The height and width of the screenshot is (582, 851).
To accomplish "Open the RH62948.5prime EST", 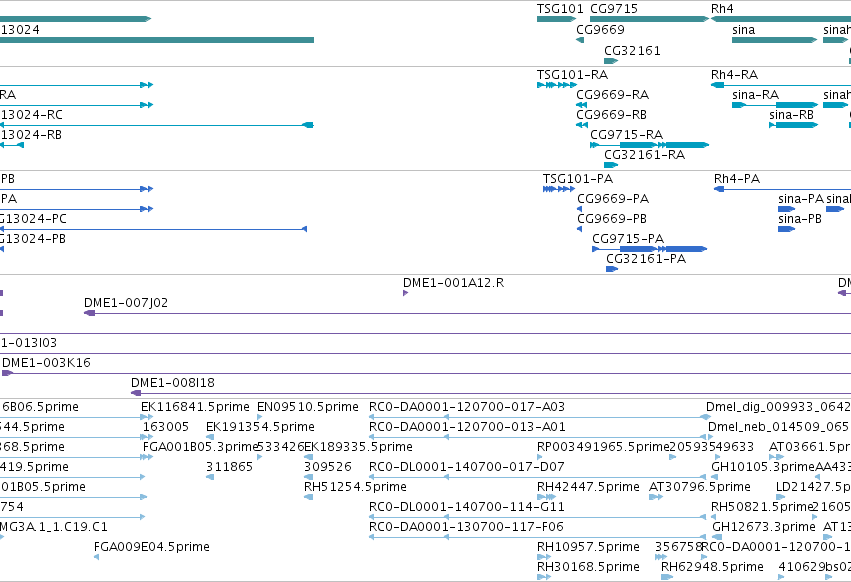I will (667, 578).
